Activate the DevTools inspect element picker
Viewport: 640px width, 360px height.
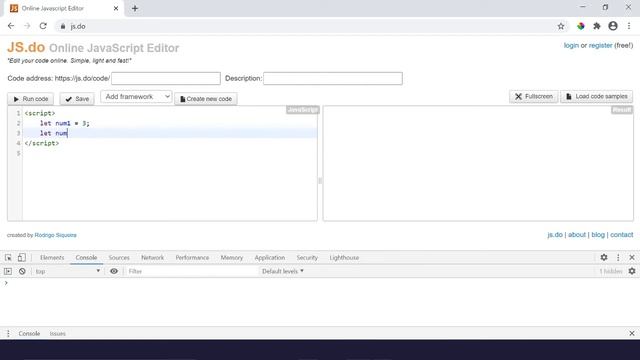[8, 258]
